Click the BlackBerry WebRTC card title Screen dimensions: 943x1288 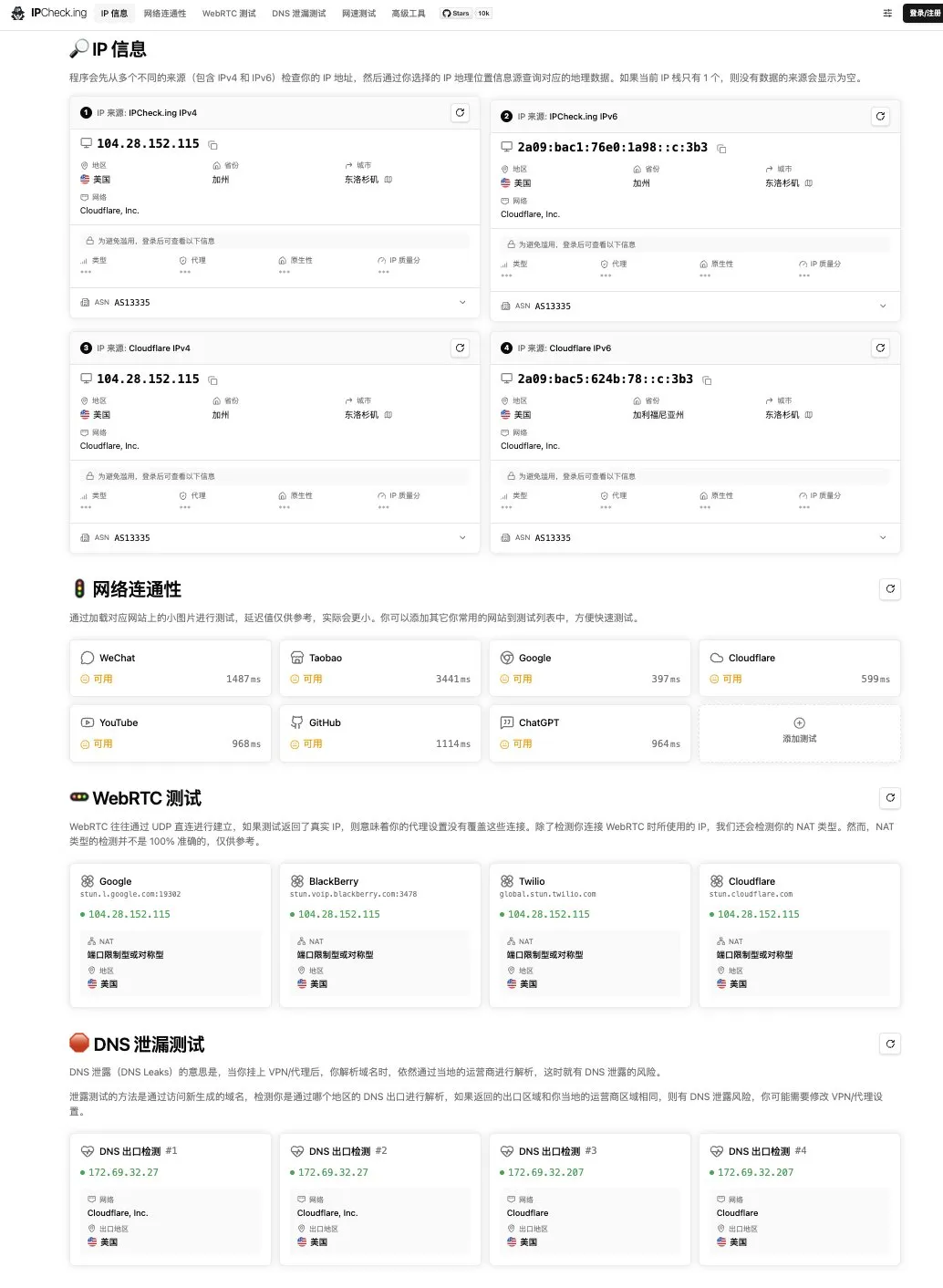[x=334, y=882]
